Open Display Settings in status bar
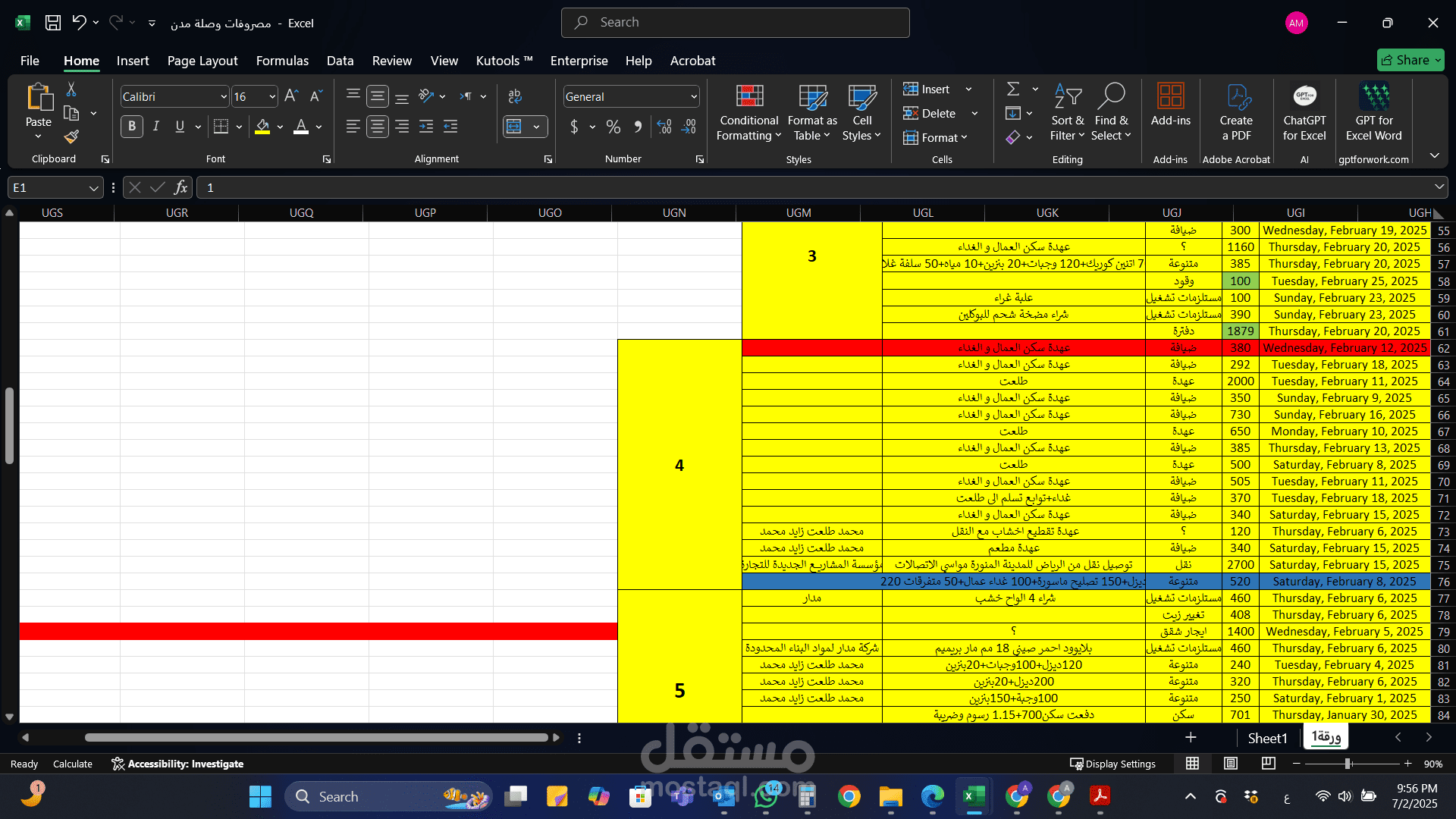Image resolution: width=1456 pixels, height=819 pixels. 1112,764
